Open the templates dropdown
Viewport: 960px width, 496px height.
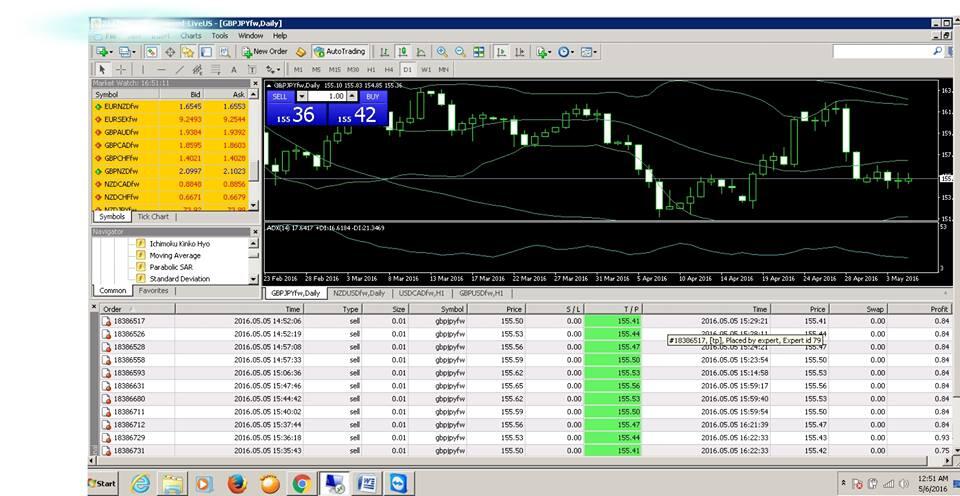pos(588,52)
